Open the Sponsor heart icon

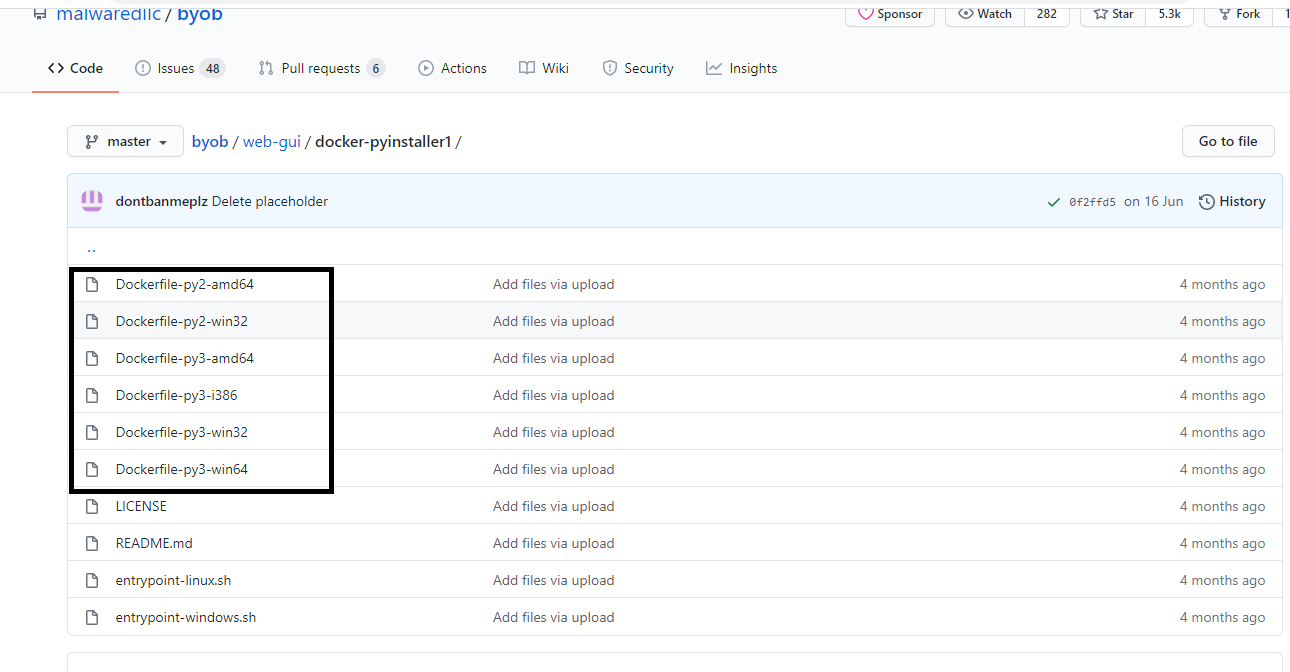pos(866,14)
